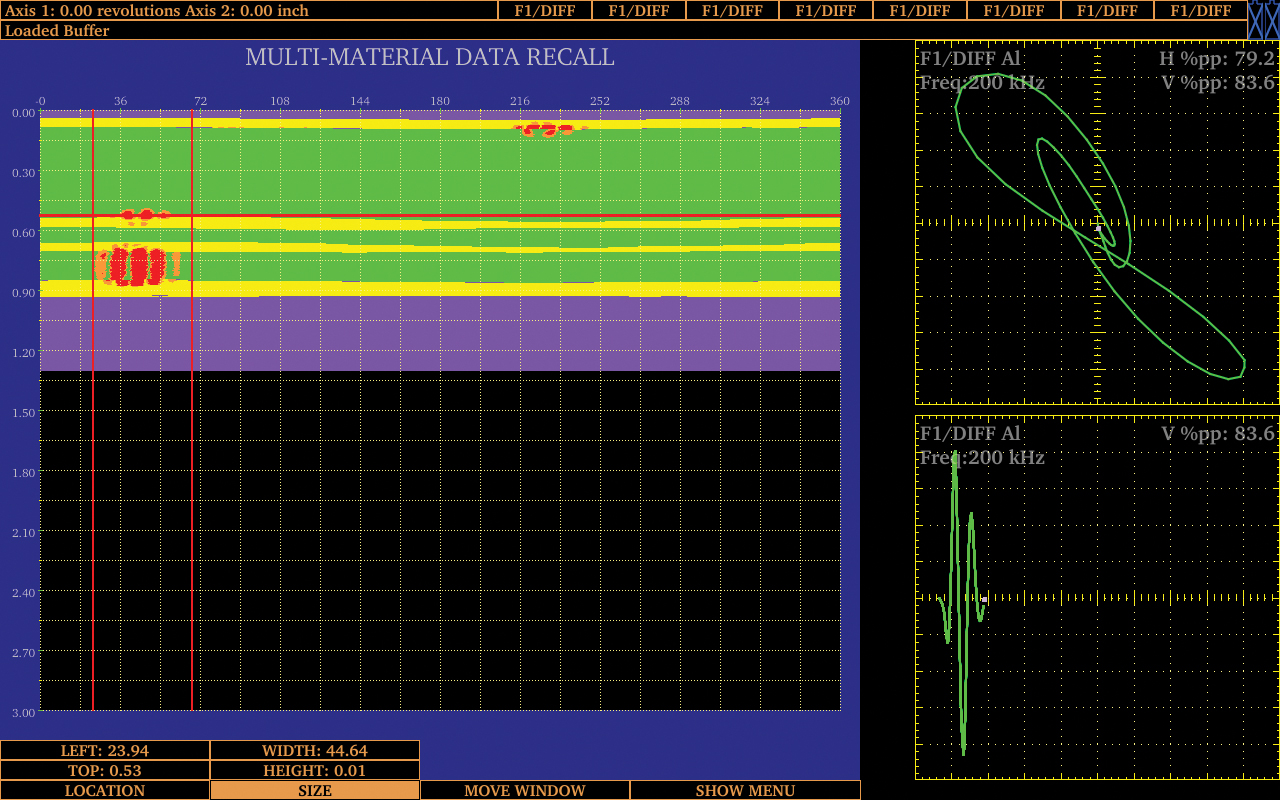Click the LOCATION button
The image size is (1280, 800).
(105, 790)
